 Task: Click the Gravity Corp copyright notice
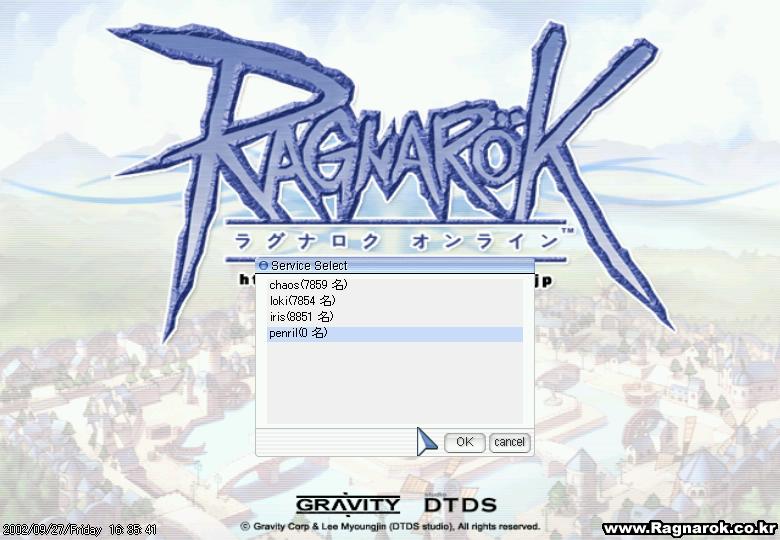[390, 526]
